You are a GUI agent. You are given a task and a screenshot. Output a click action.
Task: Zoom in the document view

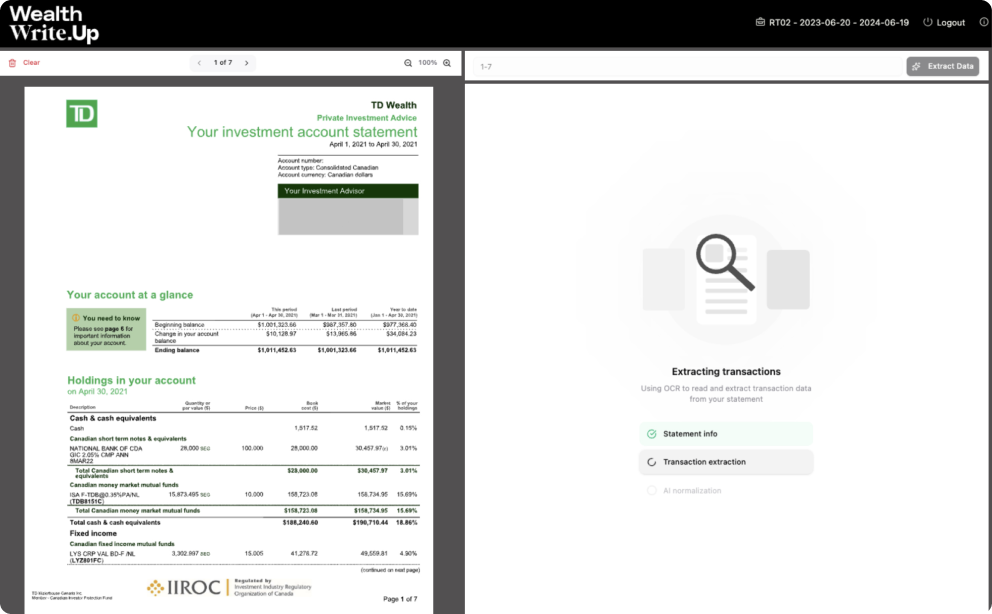coord(447,63)
